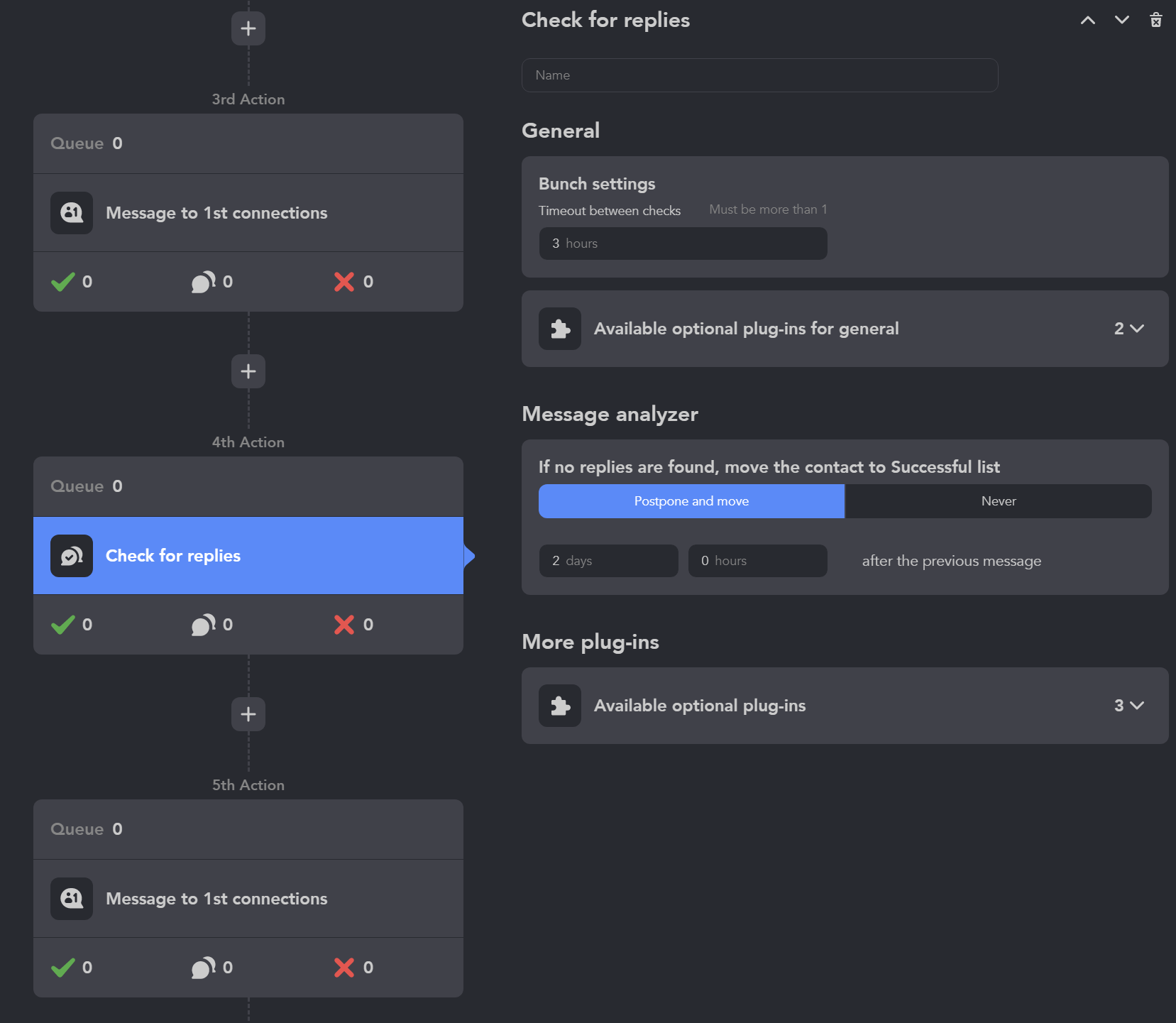This screenshot has height=1023, width=1176.
Task: Click the red X icon in 5th Action
Action: 344,968
